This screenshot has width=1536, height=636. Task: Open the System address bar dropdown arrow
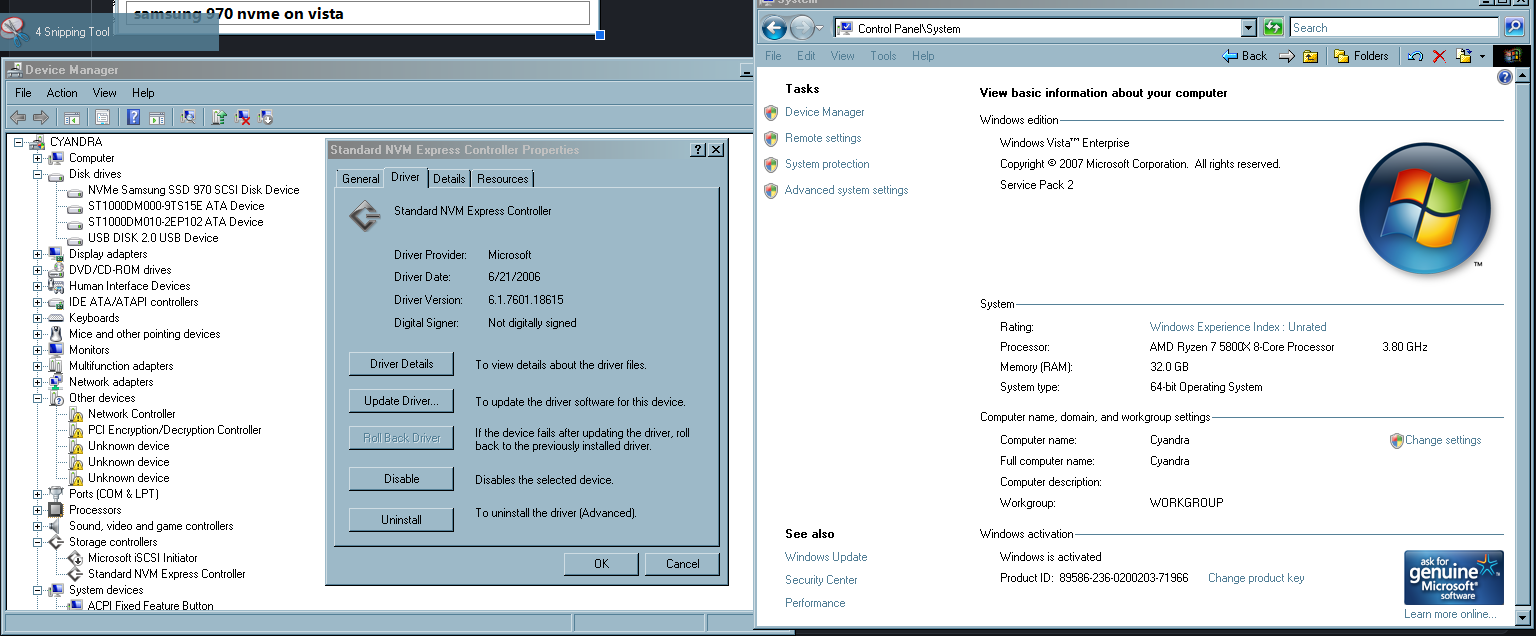(x=1248, y=28)
